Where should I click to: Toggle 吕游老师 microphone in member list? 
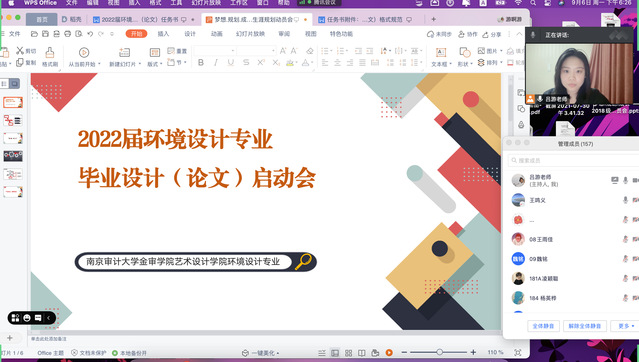(625, 180)
